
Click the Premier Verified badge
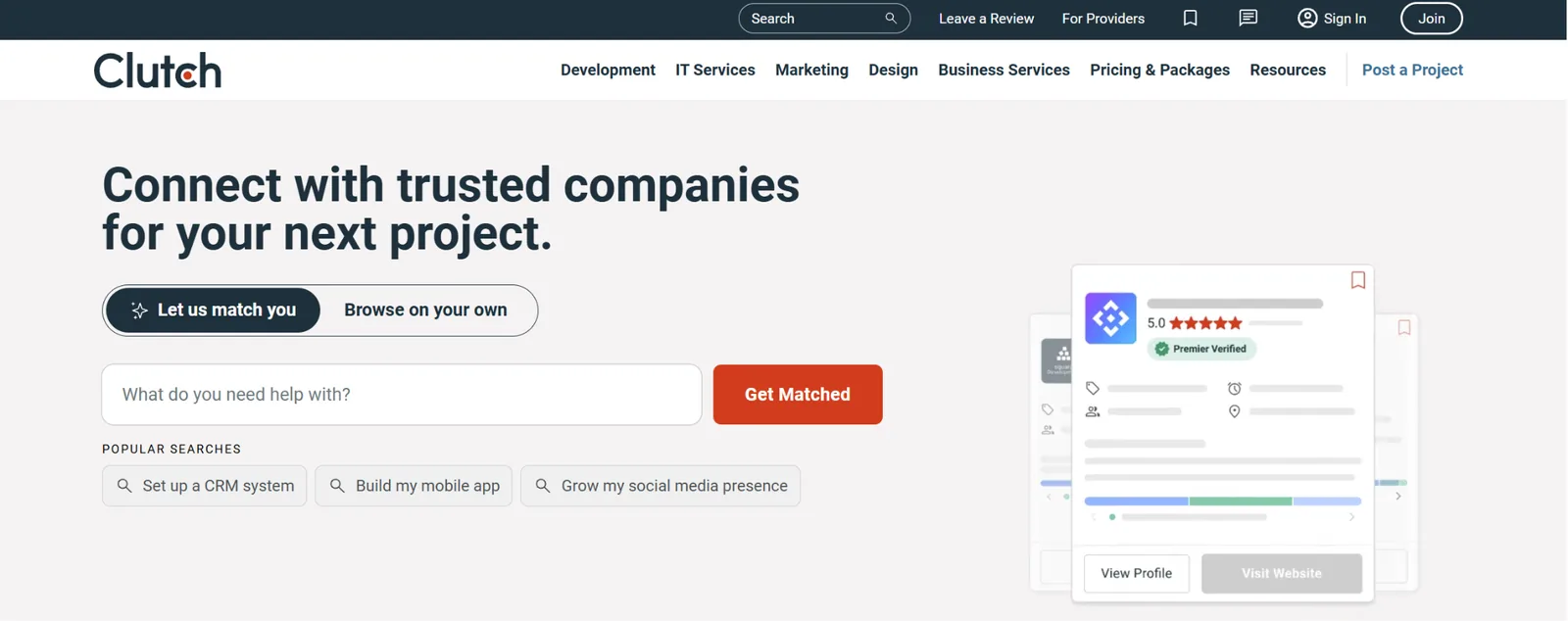tap(1201, 349)
